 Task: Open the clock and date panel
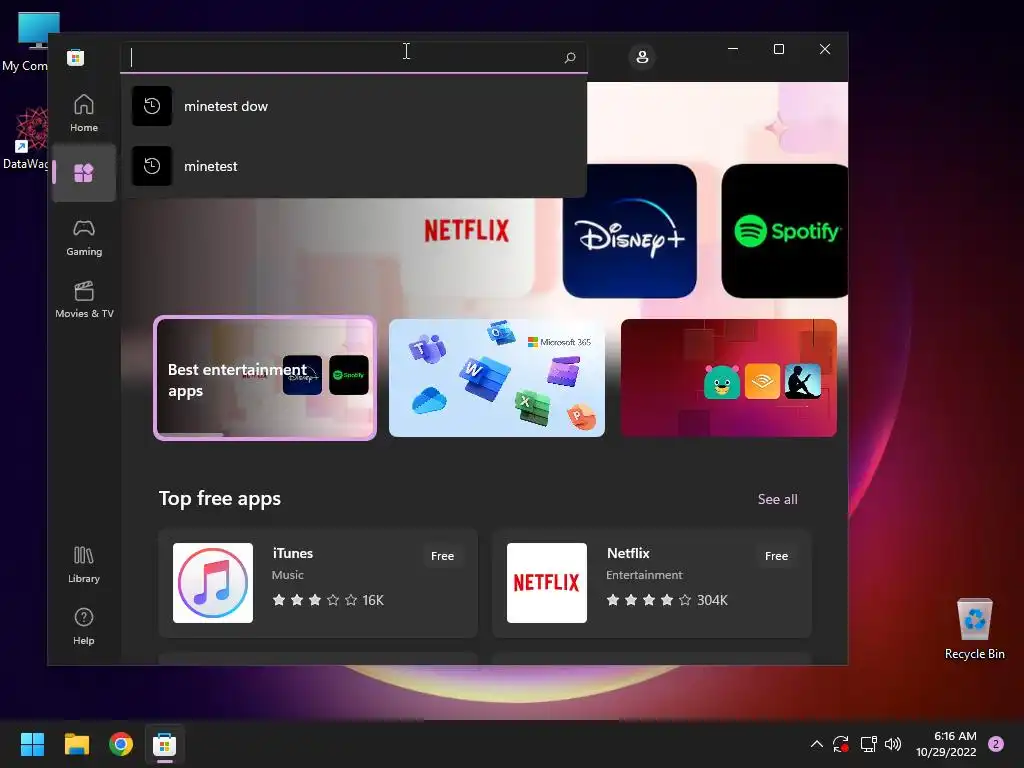946,744
